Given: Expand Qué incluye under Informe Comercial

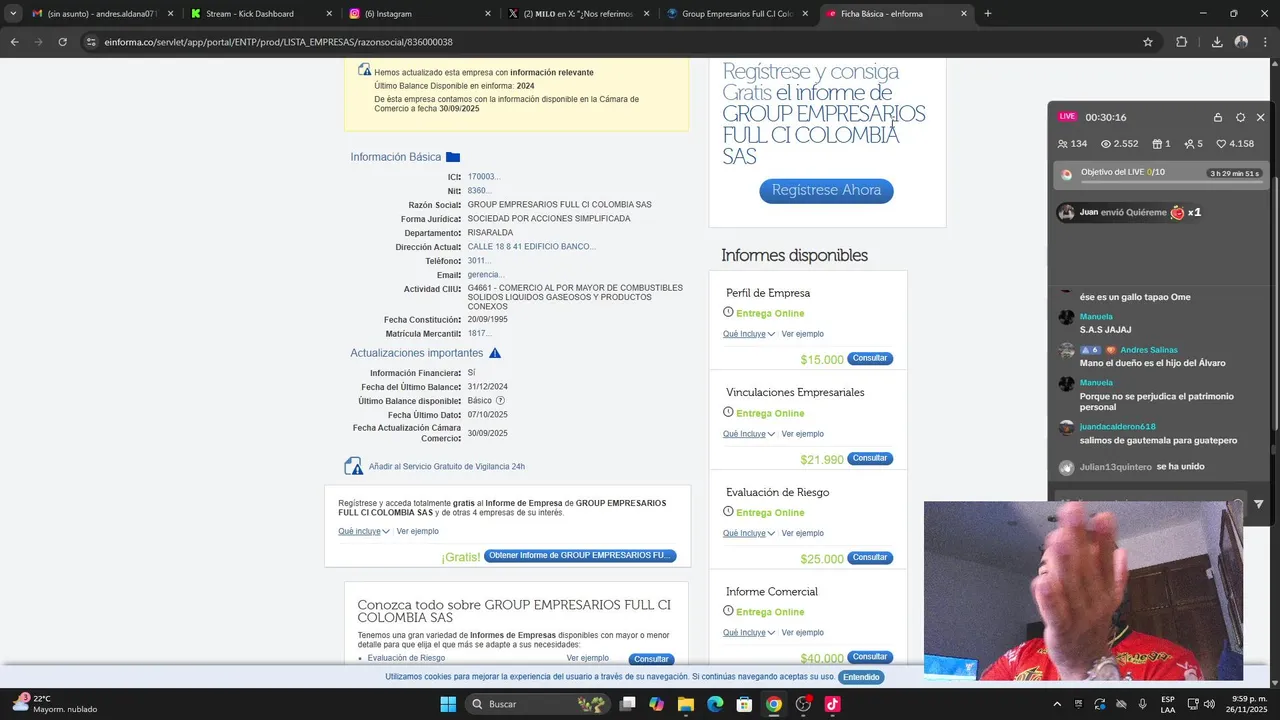Looking at the screenshot, I should point(749,633).
